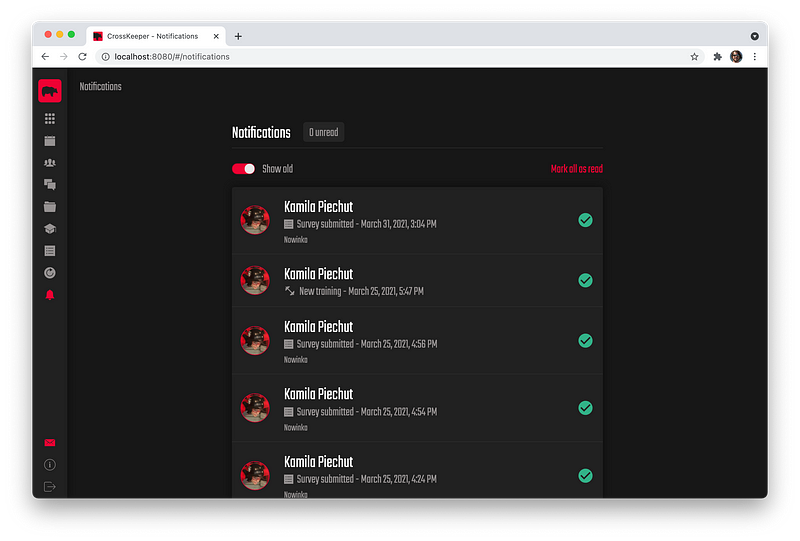Click the localhost address bar

coord(400,57)
